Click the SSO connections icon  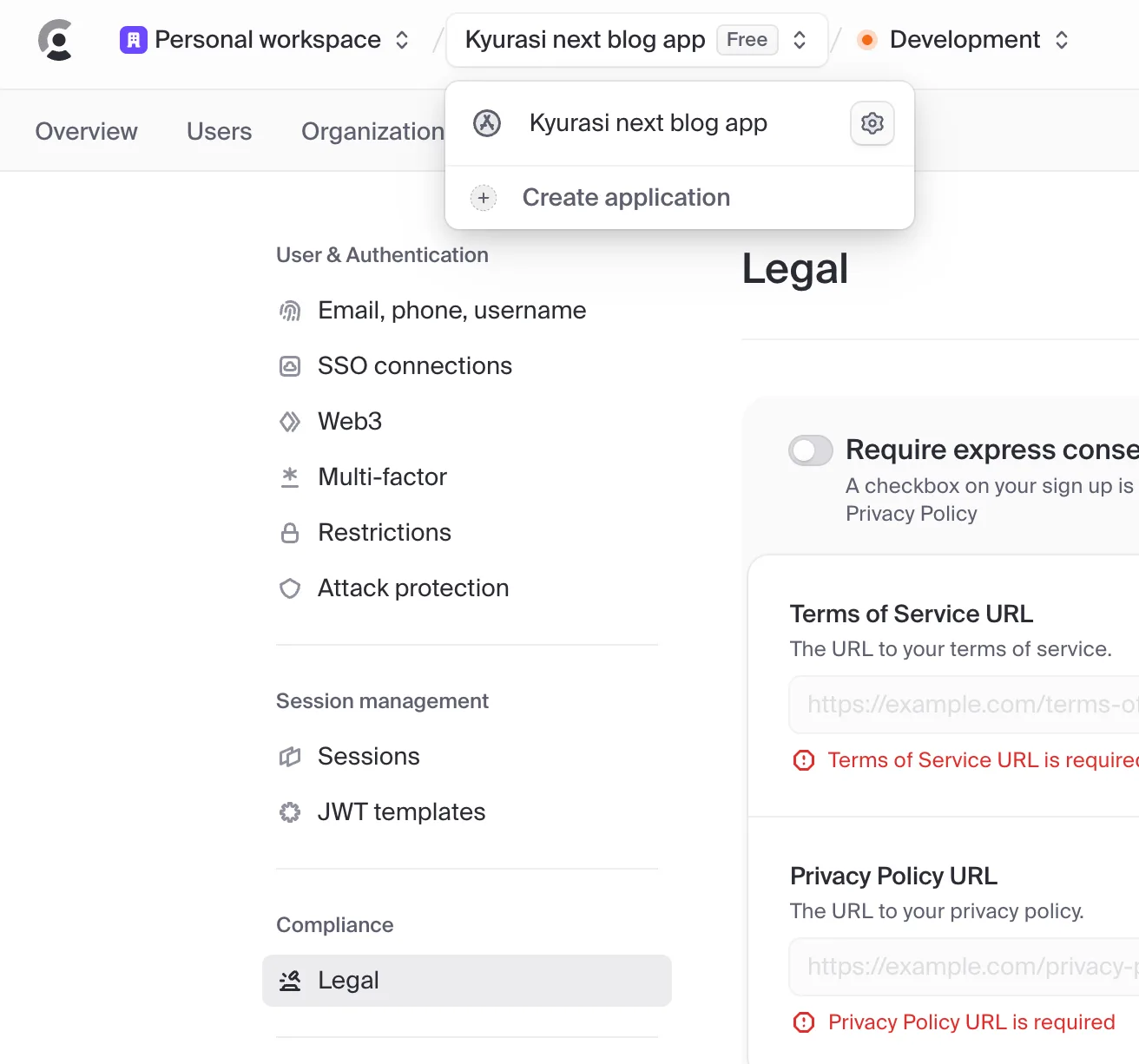pyautogui.click(x=290, y=366)
